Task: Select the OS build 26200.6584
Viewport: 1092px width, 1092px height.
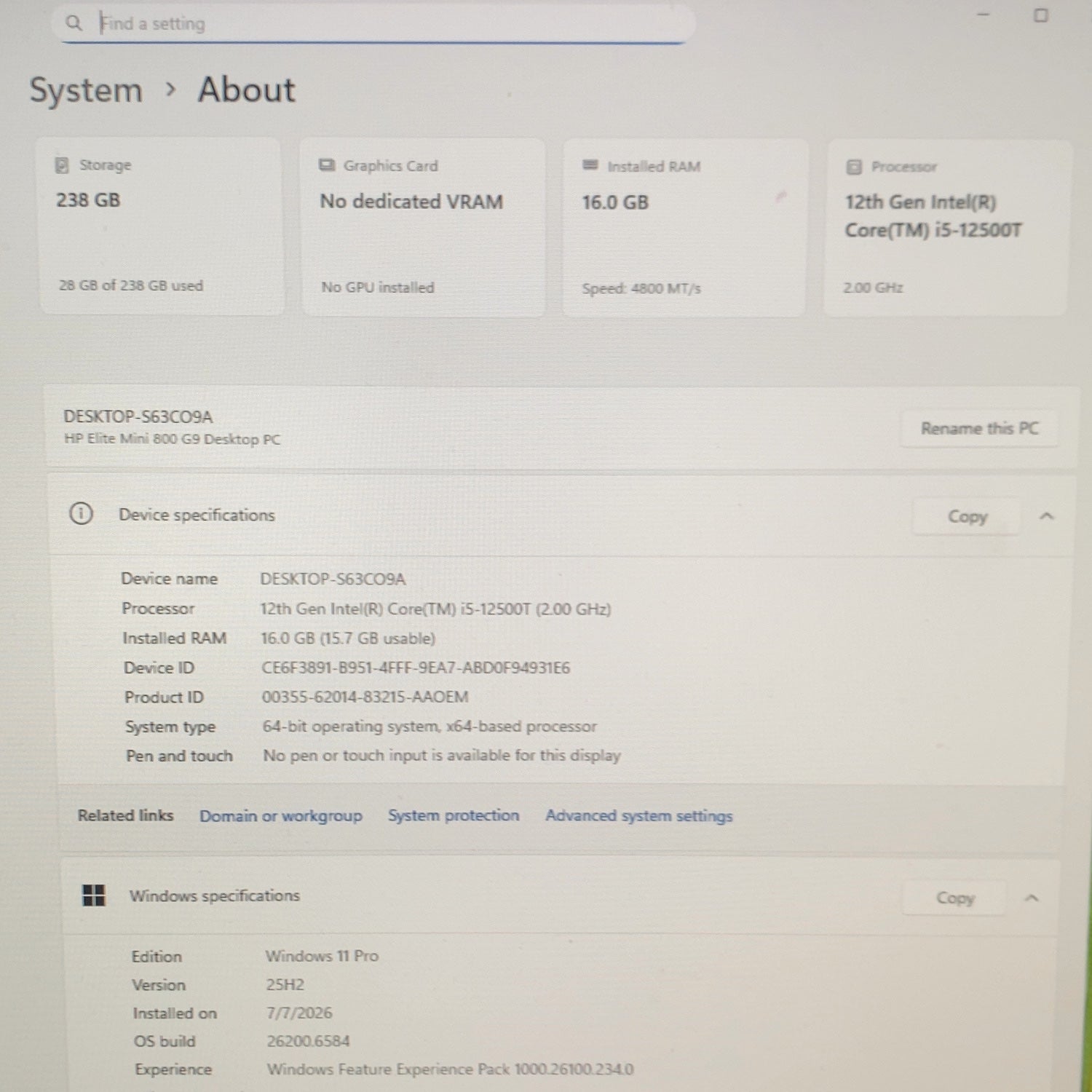Action: coord(308,1041)
